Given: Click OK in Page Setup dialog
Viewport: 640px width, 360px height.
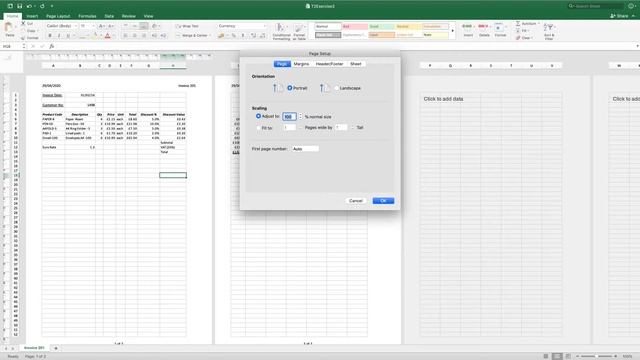Looking at the screenshot, I should point(383,201).
